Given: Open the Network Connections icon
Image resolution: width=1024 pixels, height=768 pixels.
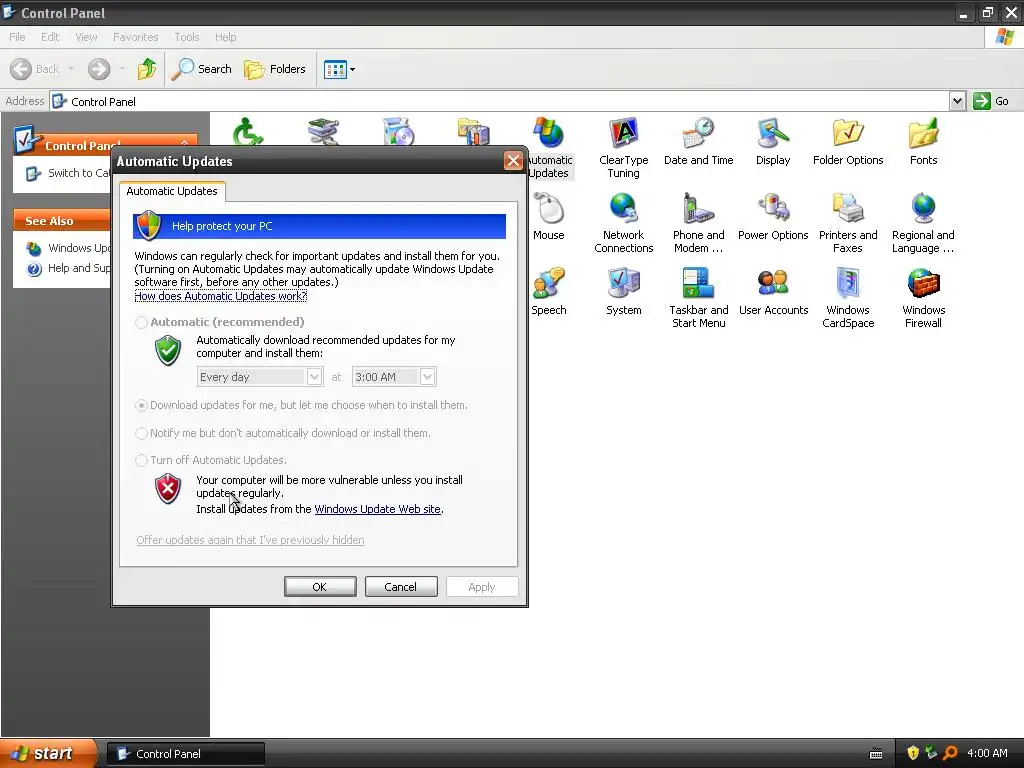Looking at the screenshot, I should tap(623, 223).
